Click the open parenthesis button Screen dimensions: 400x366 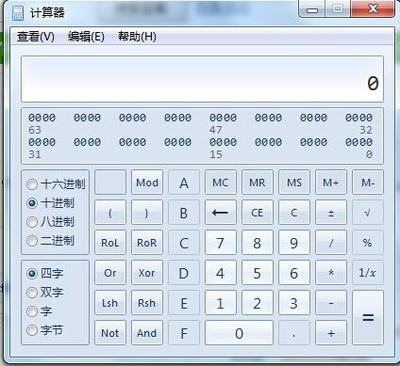110,213
